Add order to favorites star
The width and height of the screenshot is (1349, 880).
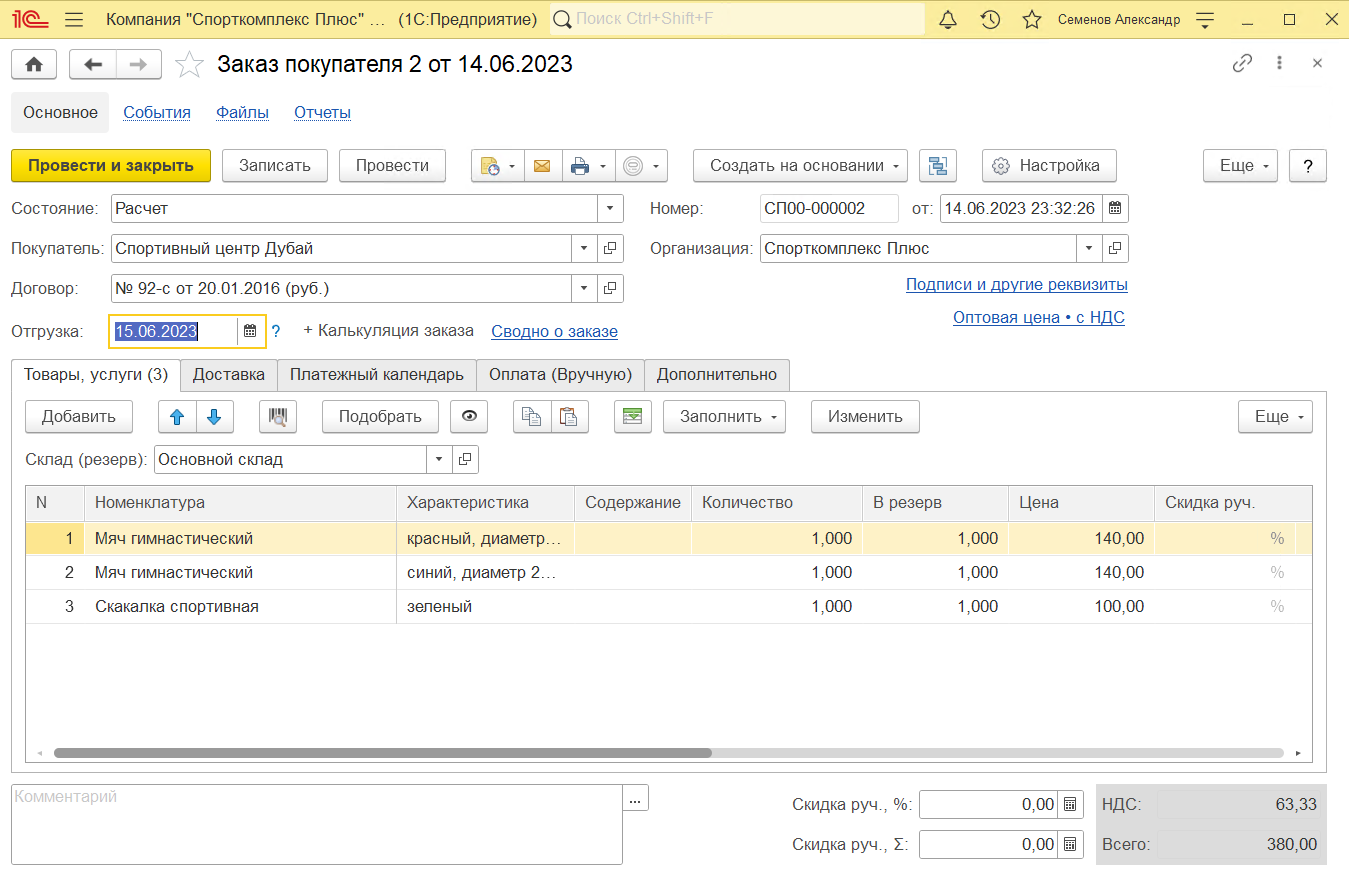(x=189, y=64)
